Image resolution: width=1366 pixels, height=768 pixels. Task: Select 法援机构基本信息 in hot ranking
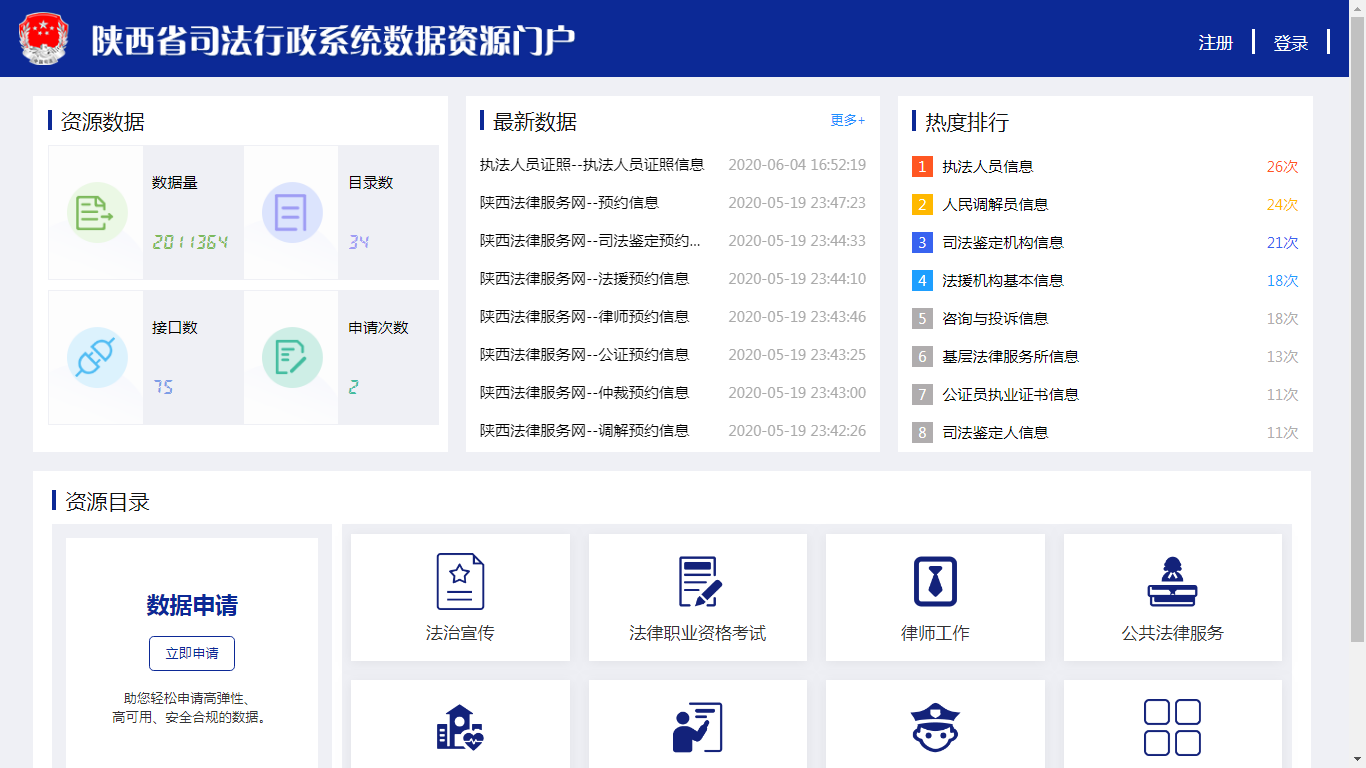coord(1003,281)
